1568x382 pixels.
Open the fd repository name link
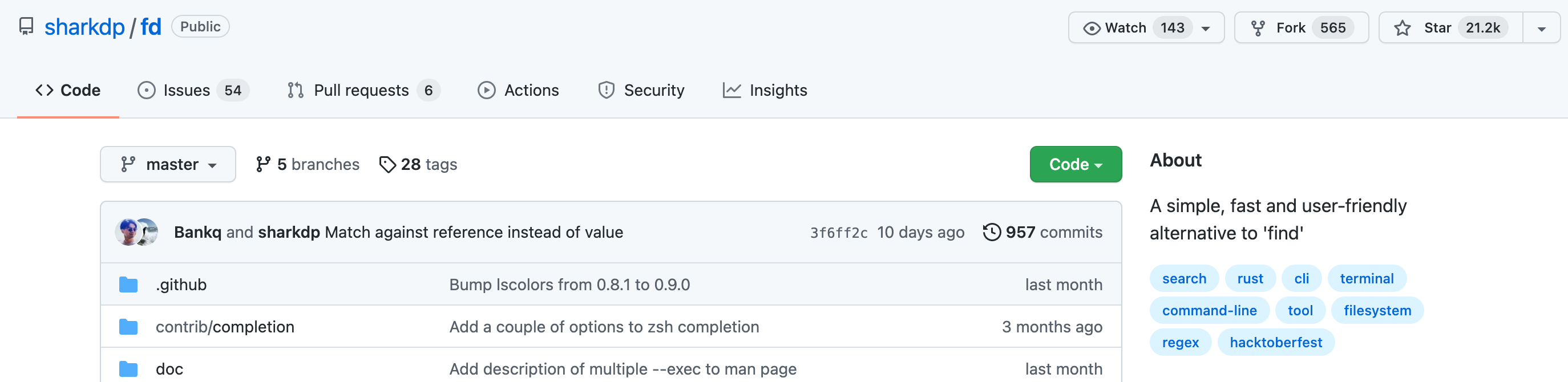click(x=151, y=27)
